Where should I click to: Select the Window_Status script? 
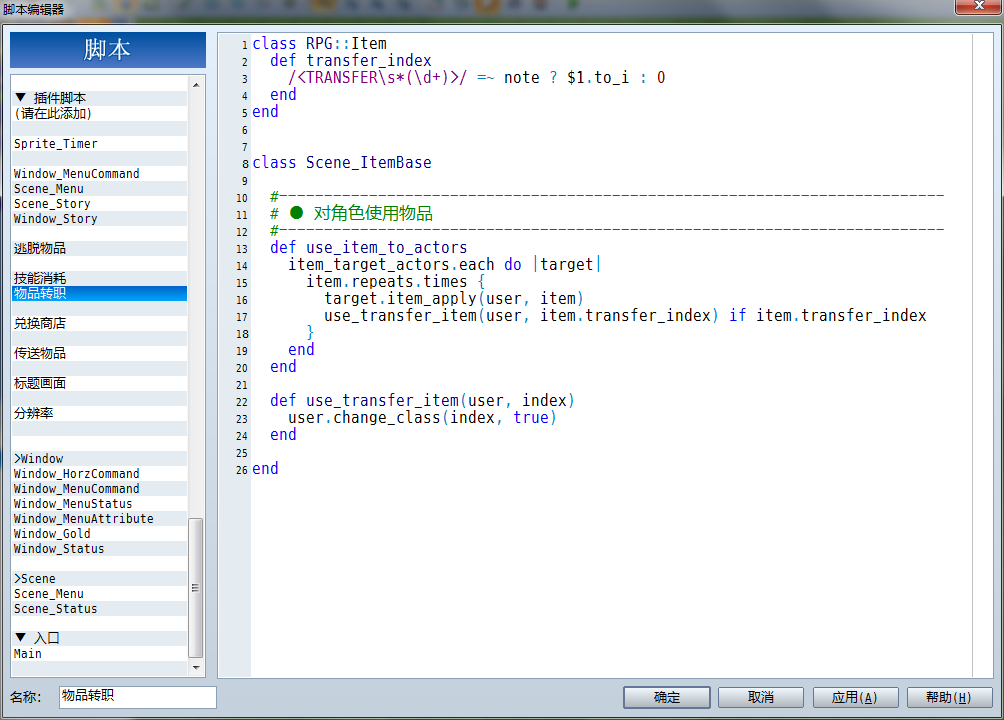click(x=99, y=548)
